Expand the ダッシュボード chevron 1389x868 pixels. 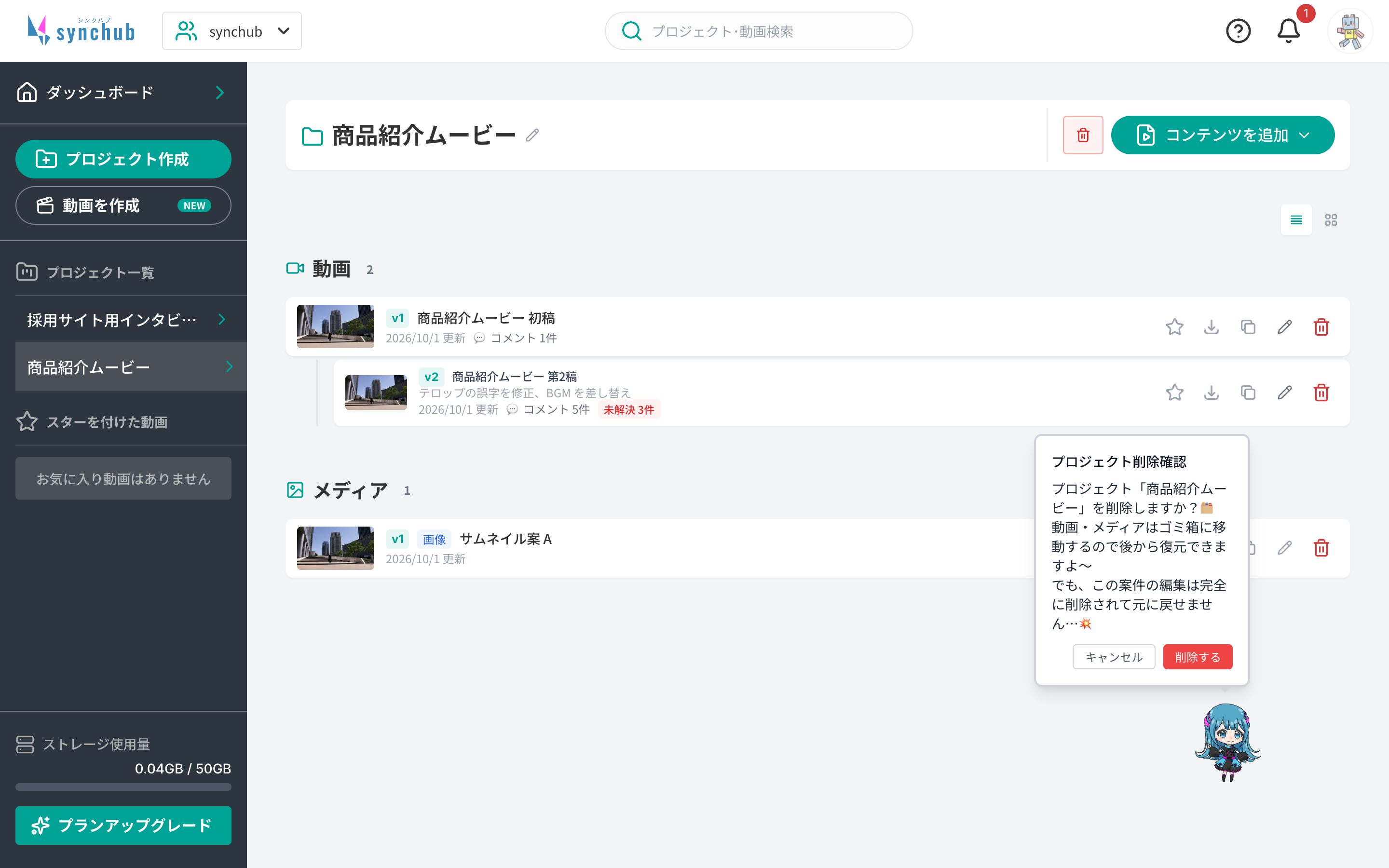click(x=220, y=93)
